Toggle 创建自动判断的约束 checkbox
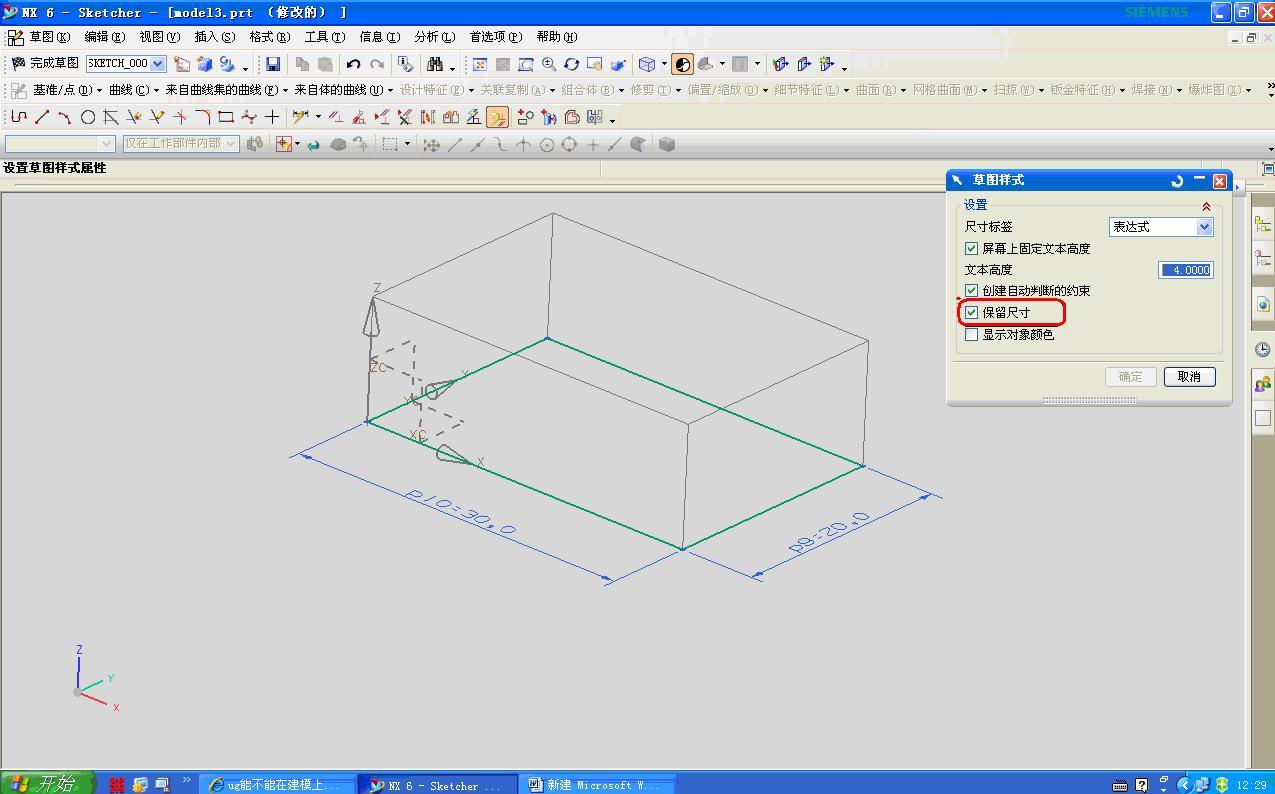The height and width of the screenshot is (794, 1275). 971,290
